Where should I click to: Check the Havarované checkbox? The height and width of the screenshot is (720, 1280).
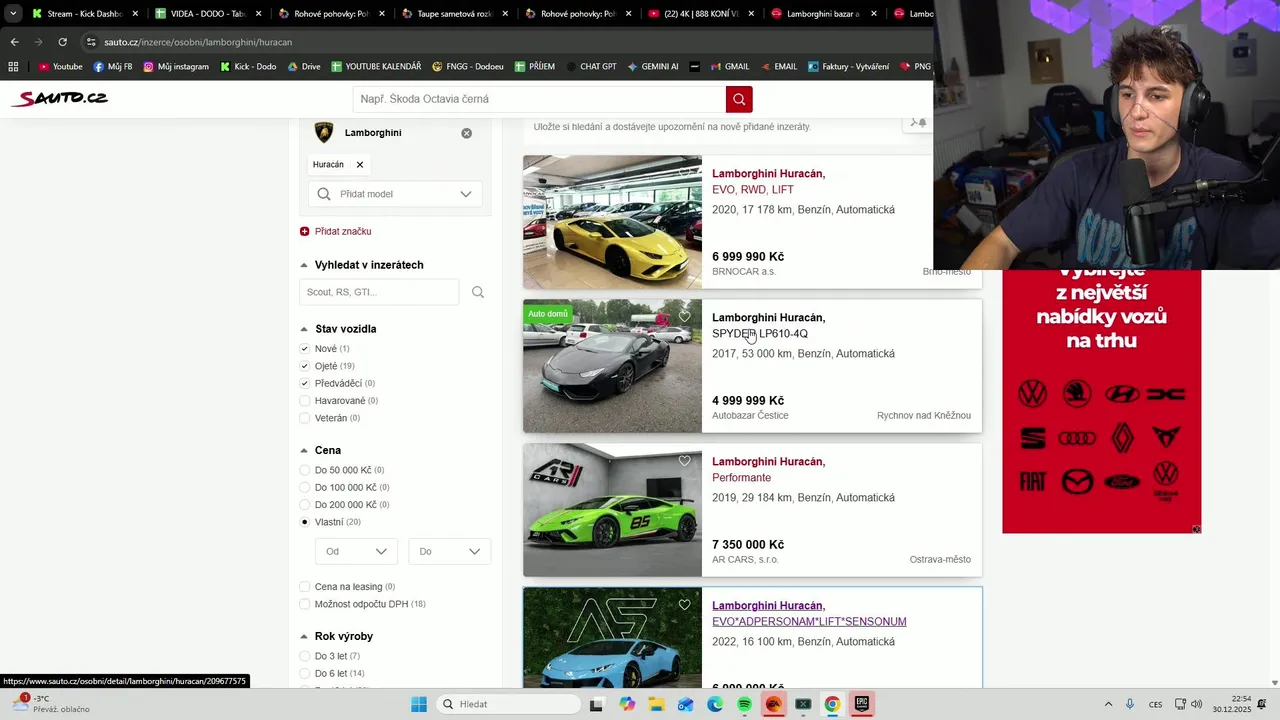point(305,401)
